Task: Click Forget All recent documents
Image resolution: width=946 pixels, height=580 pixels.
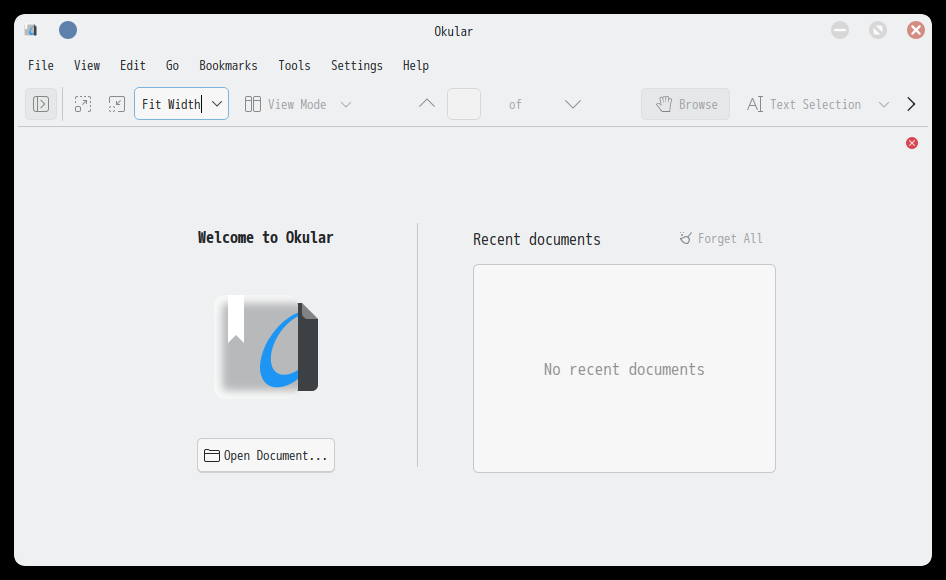Action: 721,238
